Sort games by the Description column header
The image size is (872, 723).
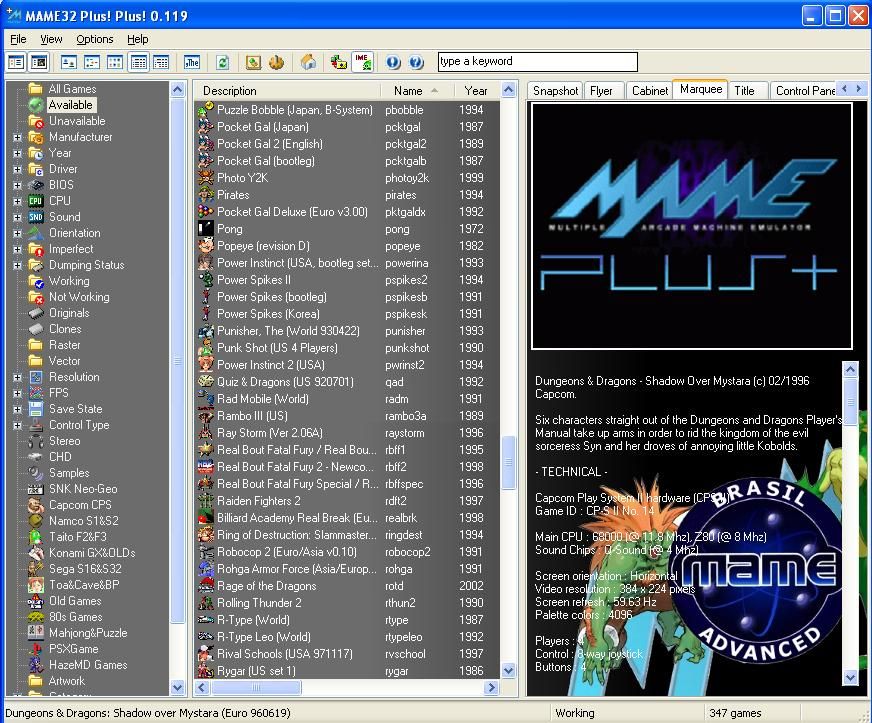[x=287, y=91]
